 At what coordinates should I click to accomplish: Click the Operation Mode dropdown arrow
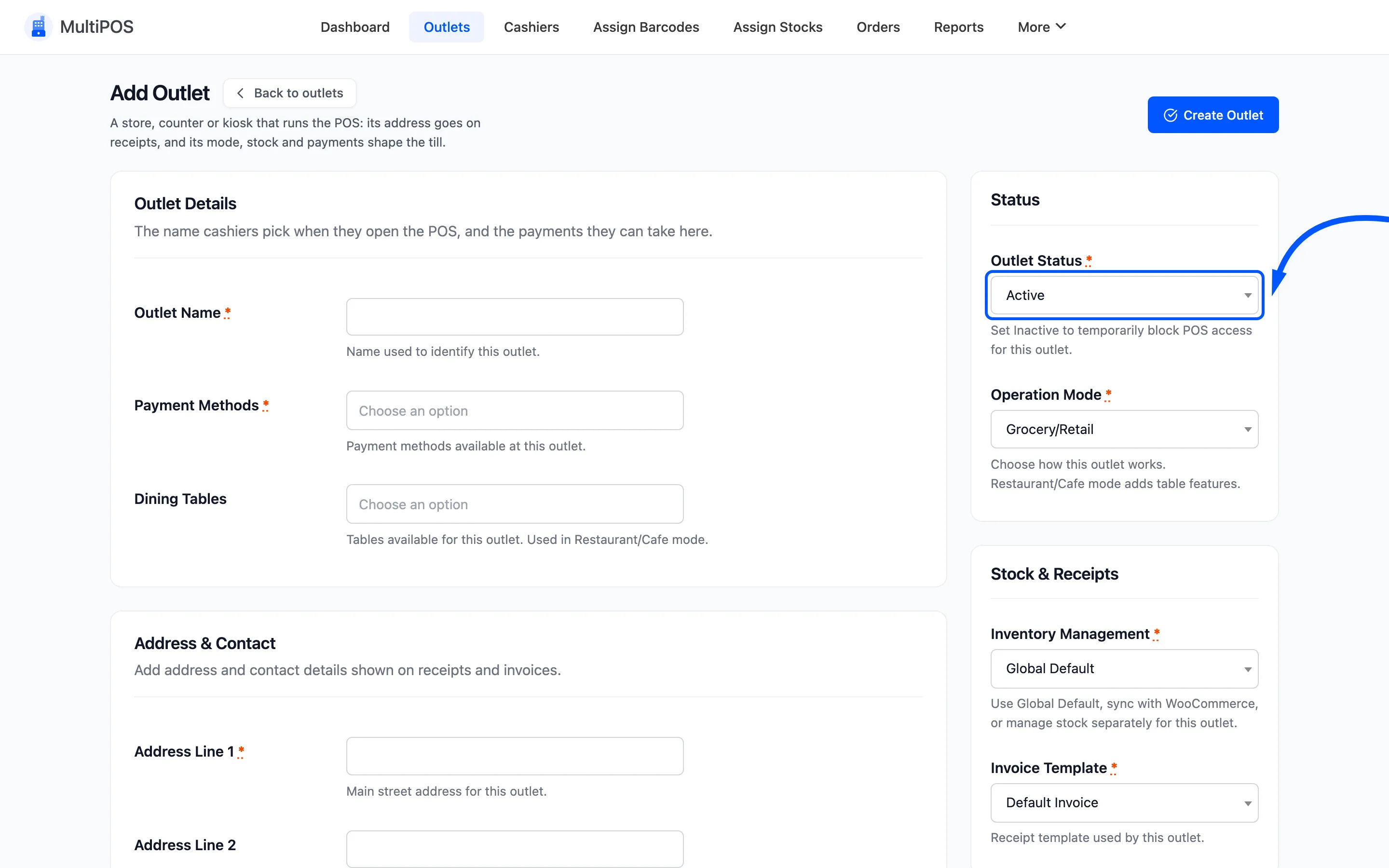click(x=1247, y=430)
